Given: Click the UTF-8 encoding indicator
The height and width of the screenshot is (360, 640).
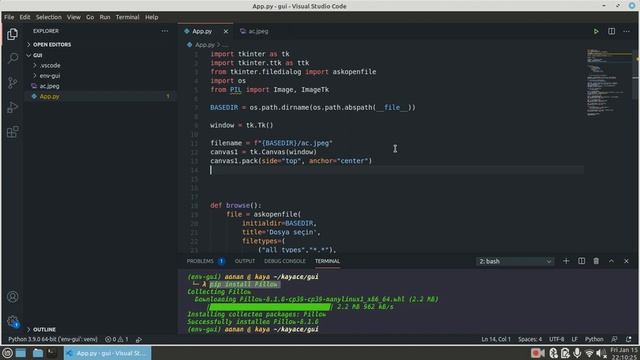Looking at the screenshot, I should 556,339.
